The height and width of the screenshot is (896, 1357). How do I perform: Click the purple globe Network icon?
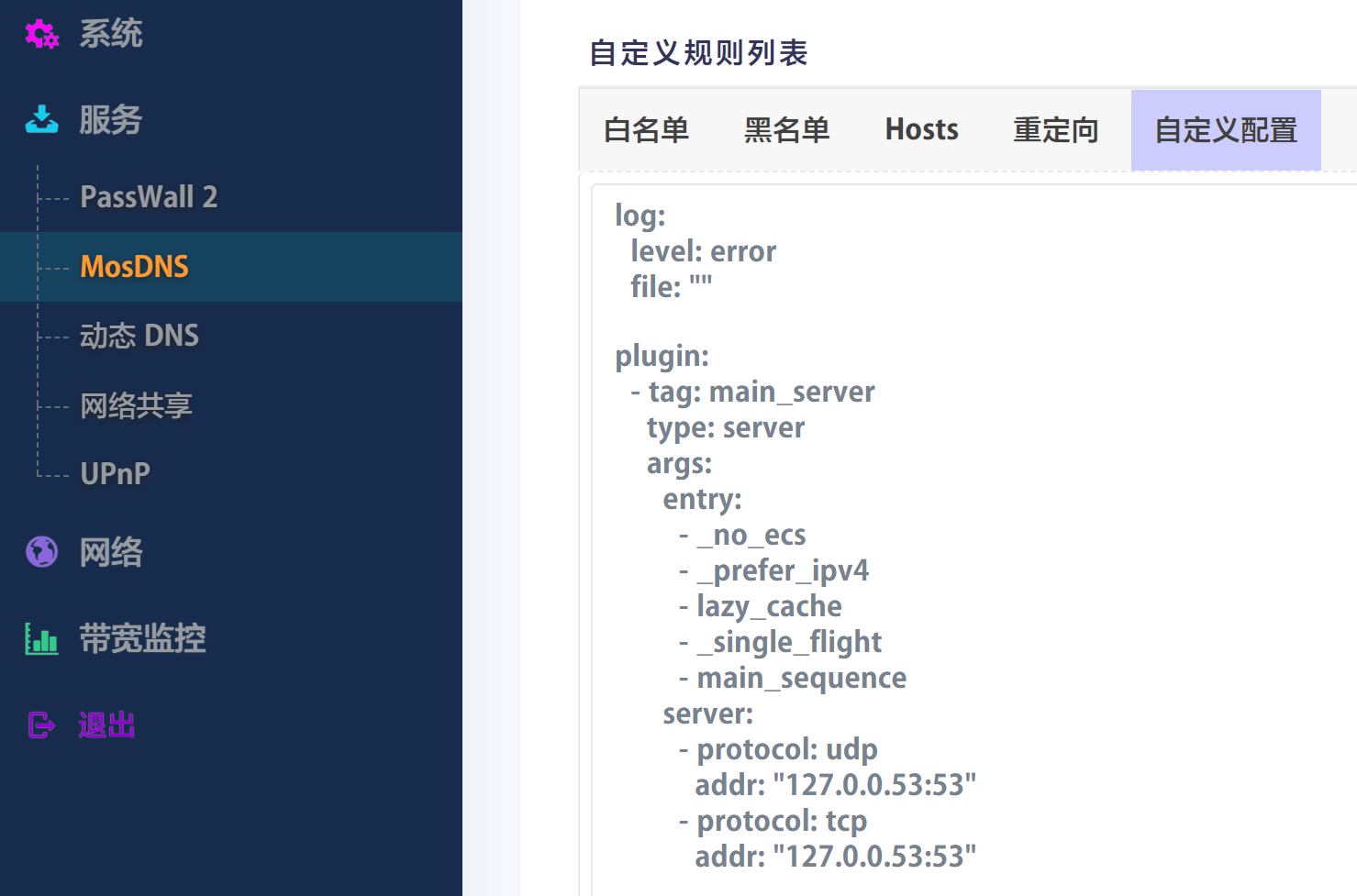tap(42, 551)
